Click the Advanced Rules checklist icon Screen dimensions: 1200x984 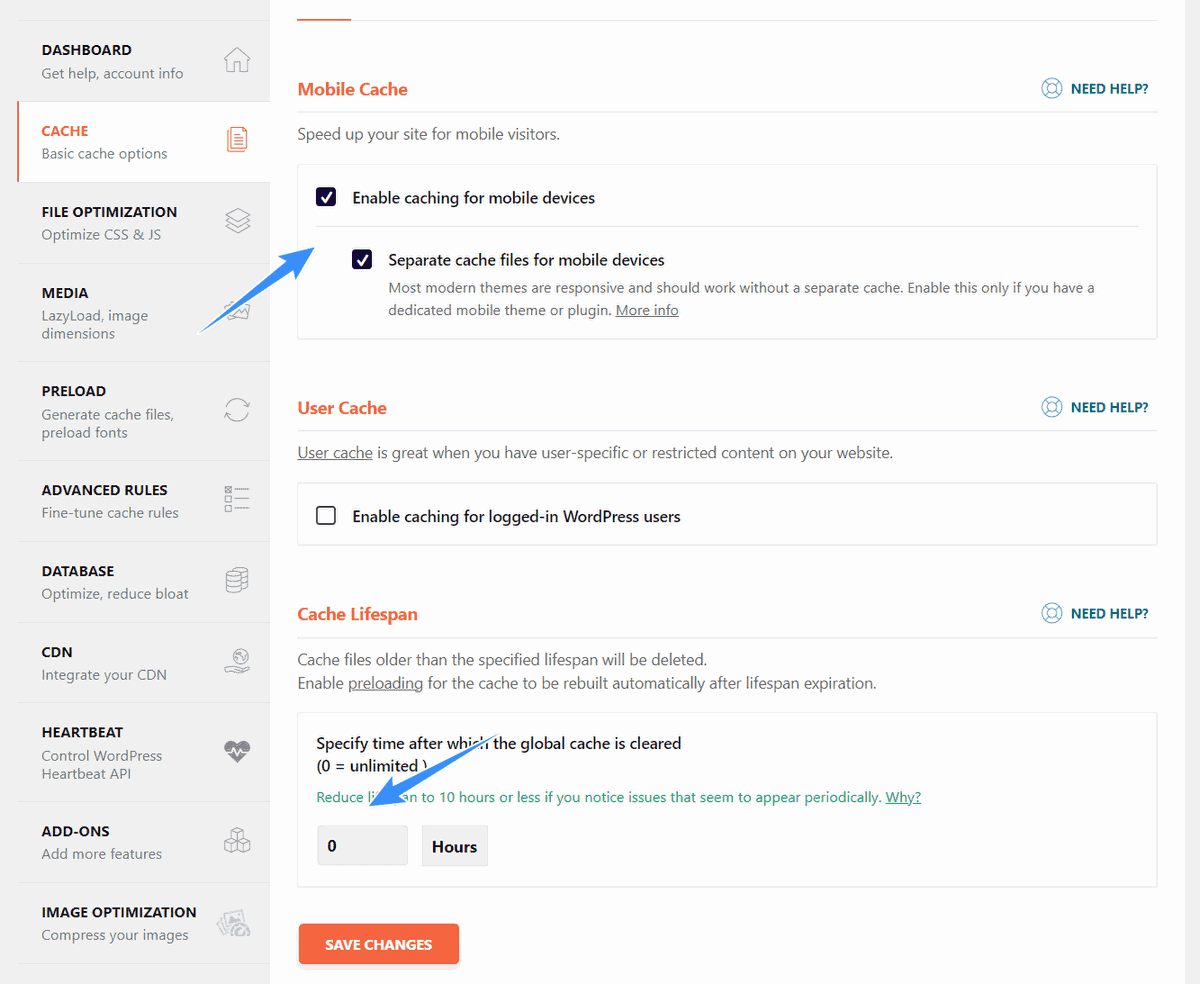click(x=237, y=499)
